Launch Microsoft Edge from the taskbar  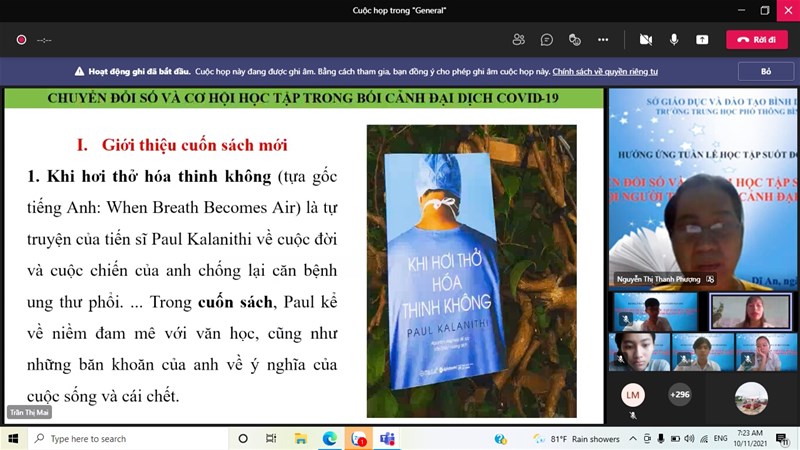pos(330,438)
